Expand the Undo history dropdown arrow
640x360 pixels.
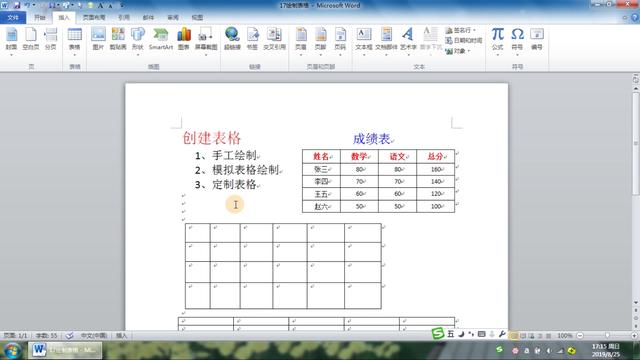tap(34, 6)
